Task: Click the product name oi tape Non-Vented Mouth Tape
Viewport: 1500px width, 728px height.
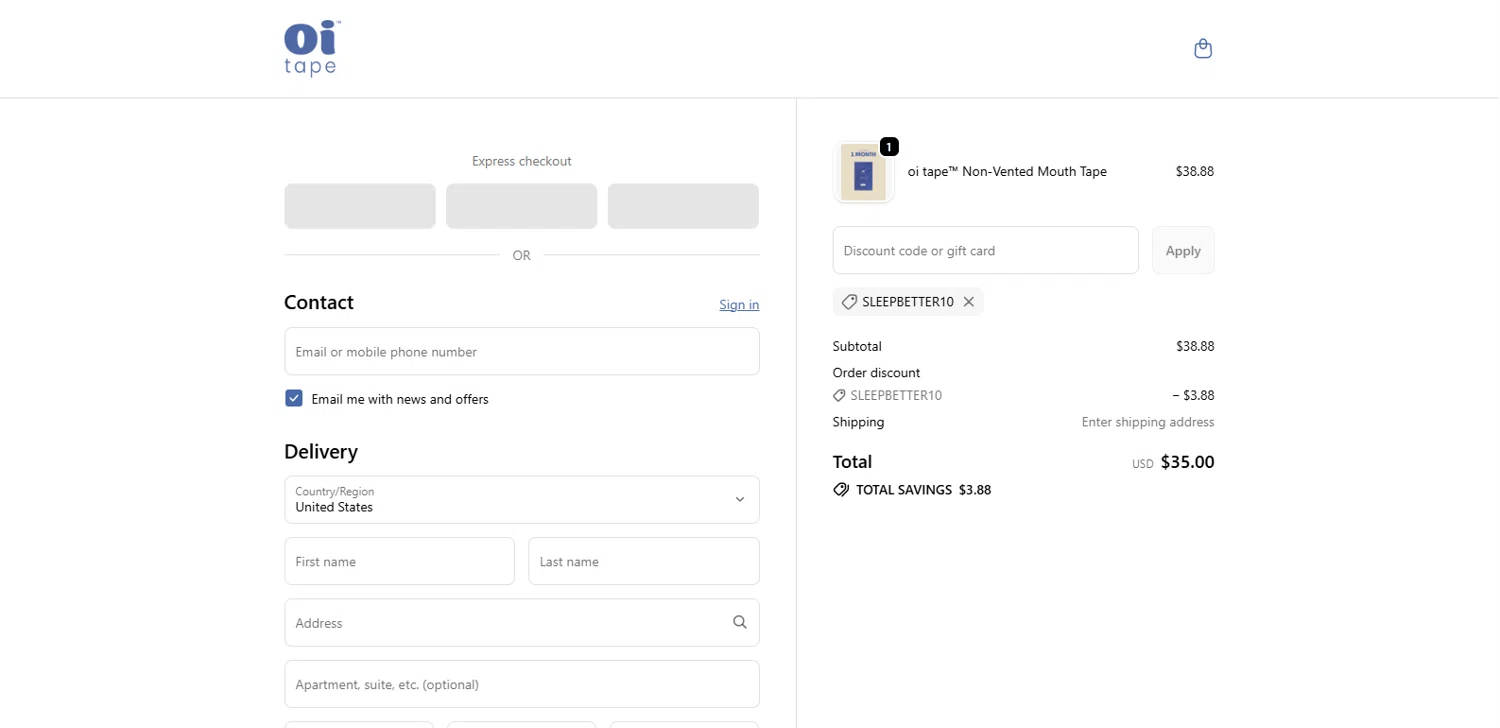Action: pyautogui.click(x=1007, y=172)
